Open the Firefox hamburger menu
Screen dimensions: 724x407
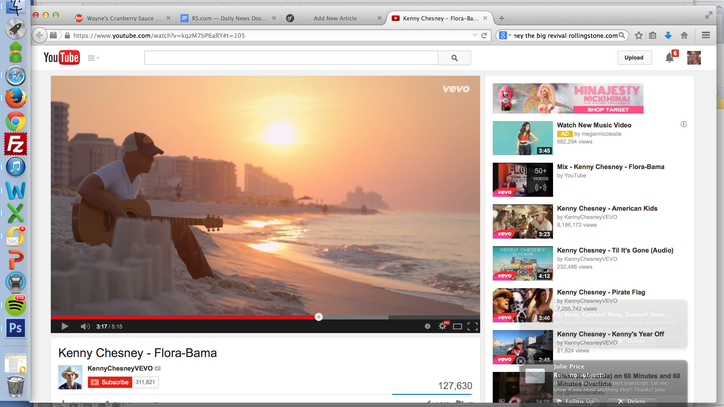click(706, 36)
